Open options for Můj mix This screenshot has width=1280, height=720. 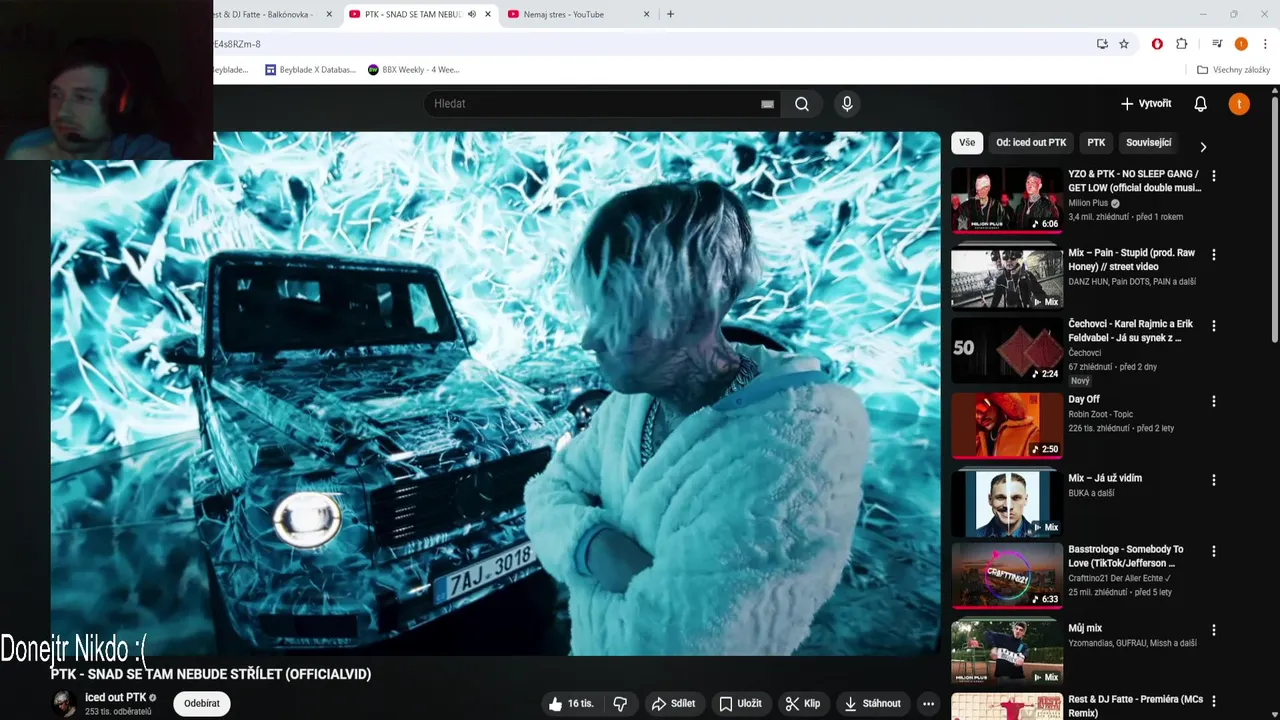pos(1214,630)
